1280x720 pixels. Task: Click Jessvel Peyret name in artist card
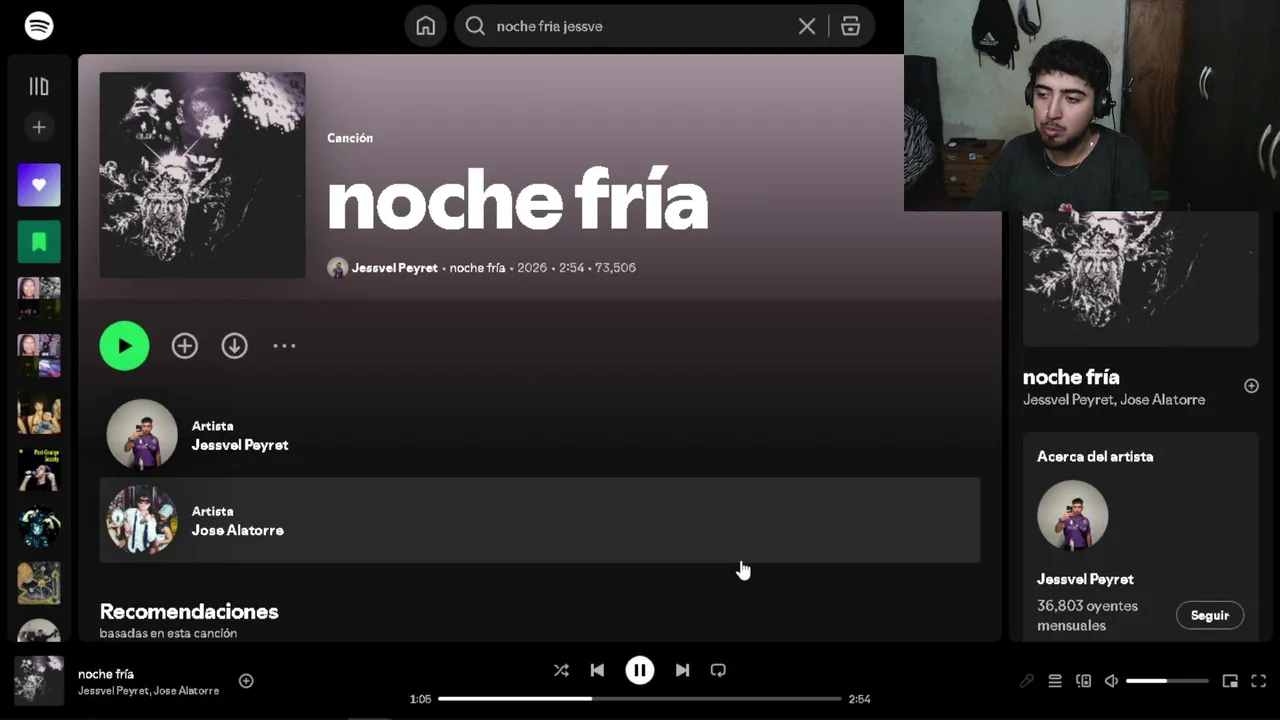[1085, 579]
